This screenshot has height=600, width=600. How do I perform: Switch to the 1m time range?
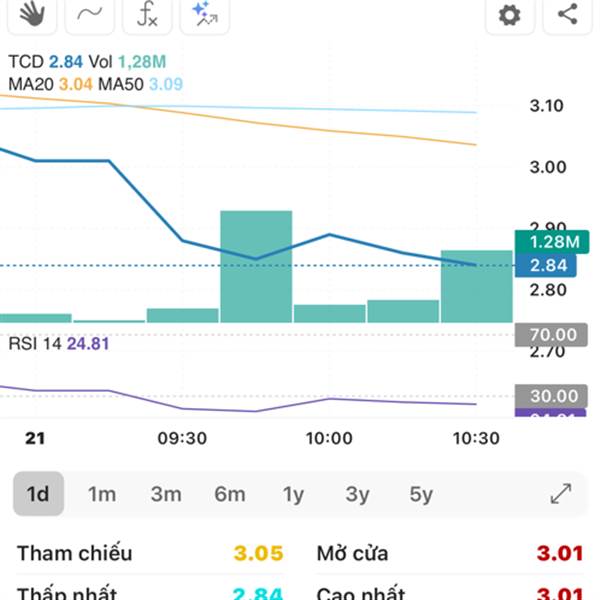(102, 494)
